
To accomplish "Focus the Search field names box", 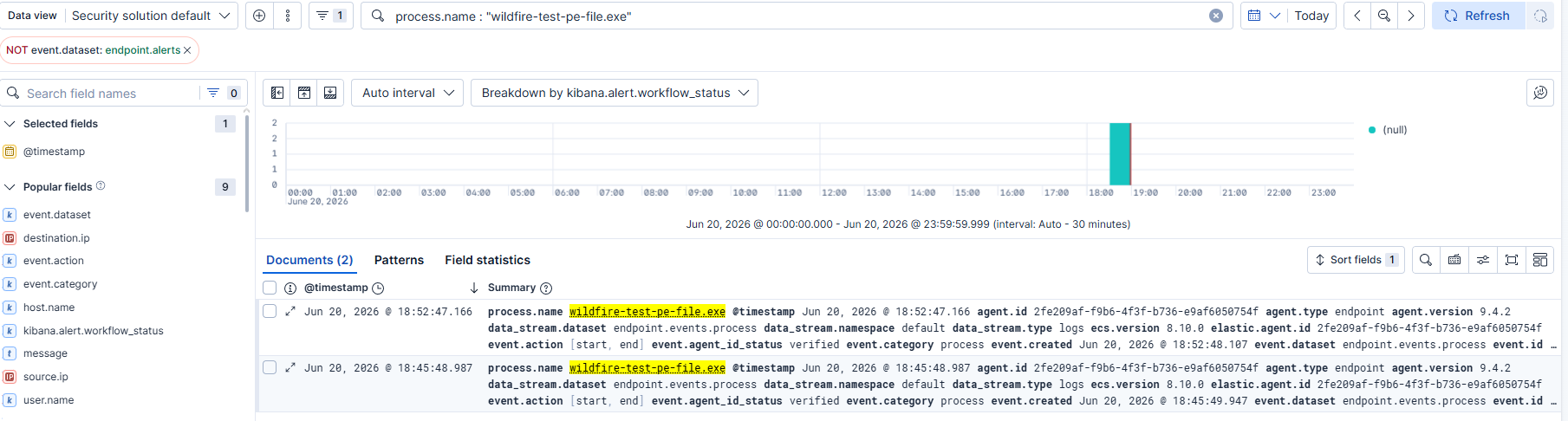I will click(x=111, y=93).
